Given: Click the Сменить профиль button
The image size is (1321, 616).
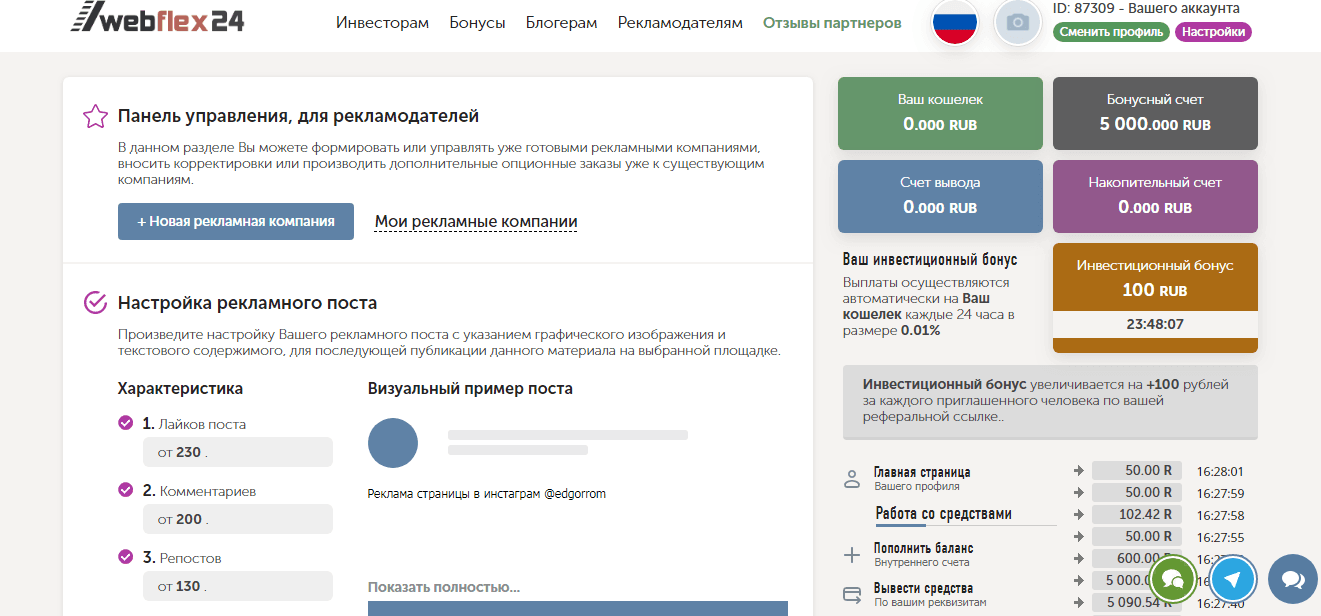Looking at the screenshot, I should (x=1111, y=32).
